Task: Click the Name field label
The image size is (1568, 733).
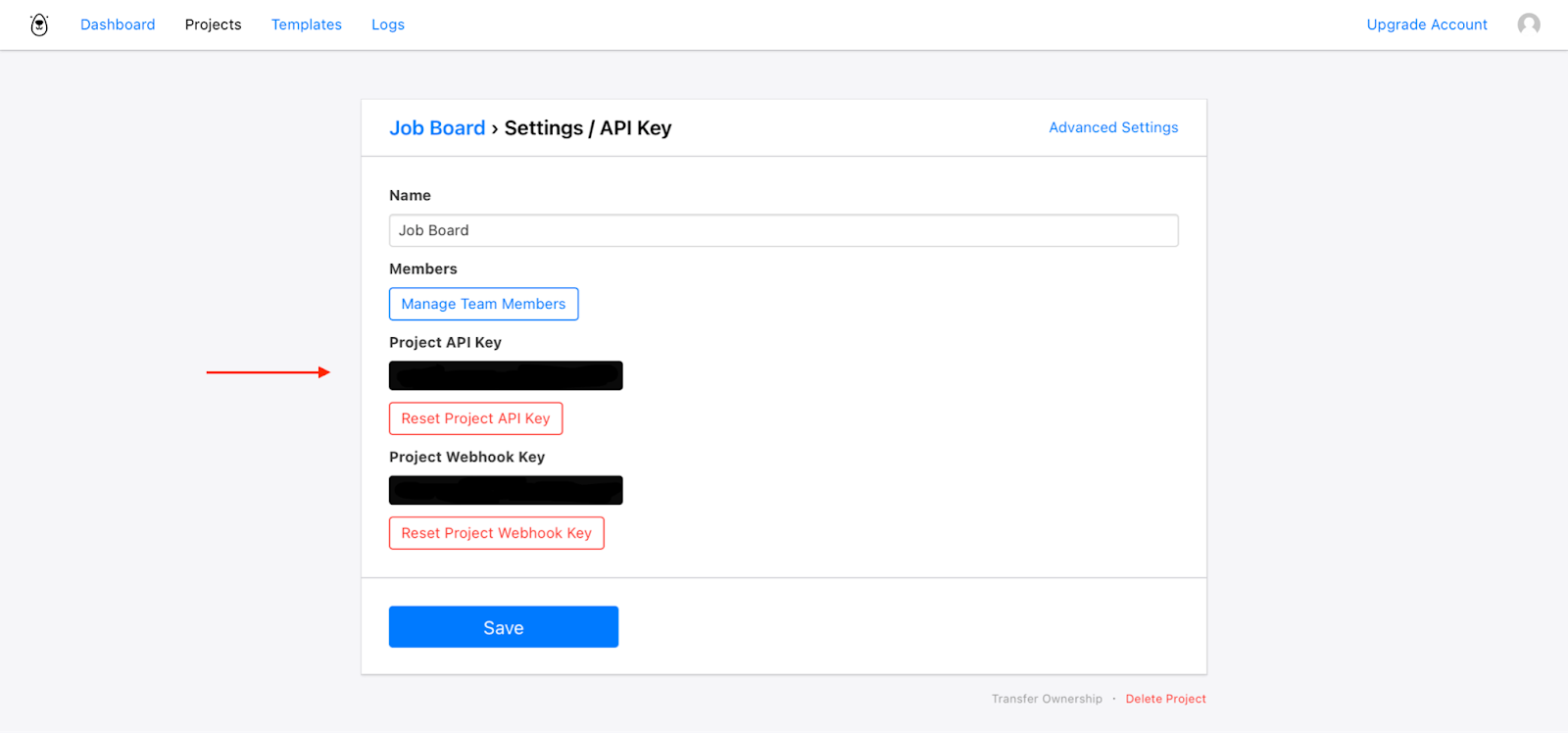Action: 410,195
